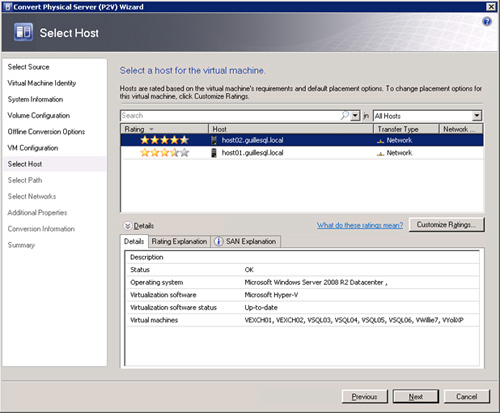Click the search magnifier icon
This screenshot has height=413, width=500.
click(345, 115)
